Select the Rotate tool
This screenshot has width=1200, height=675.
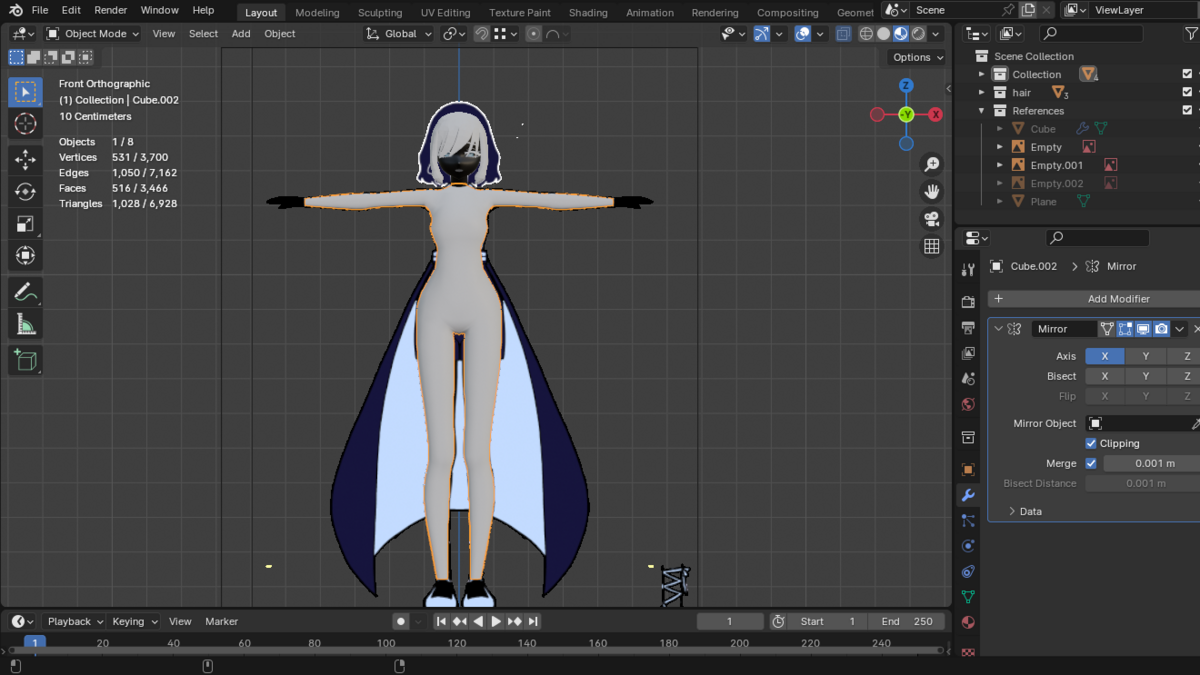tap(26, 191)
